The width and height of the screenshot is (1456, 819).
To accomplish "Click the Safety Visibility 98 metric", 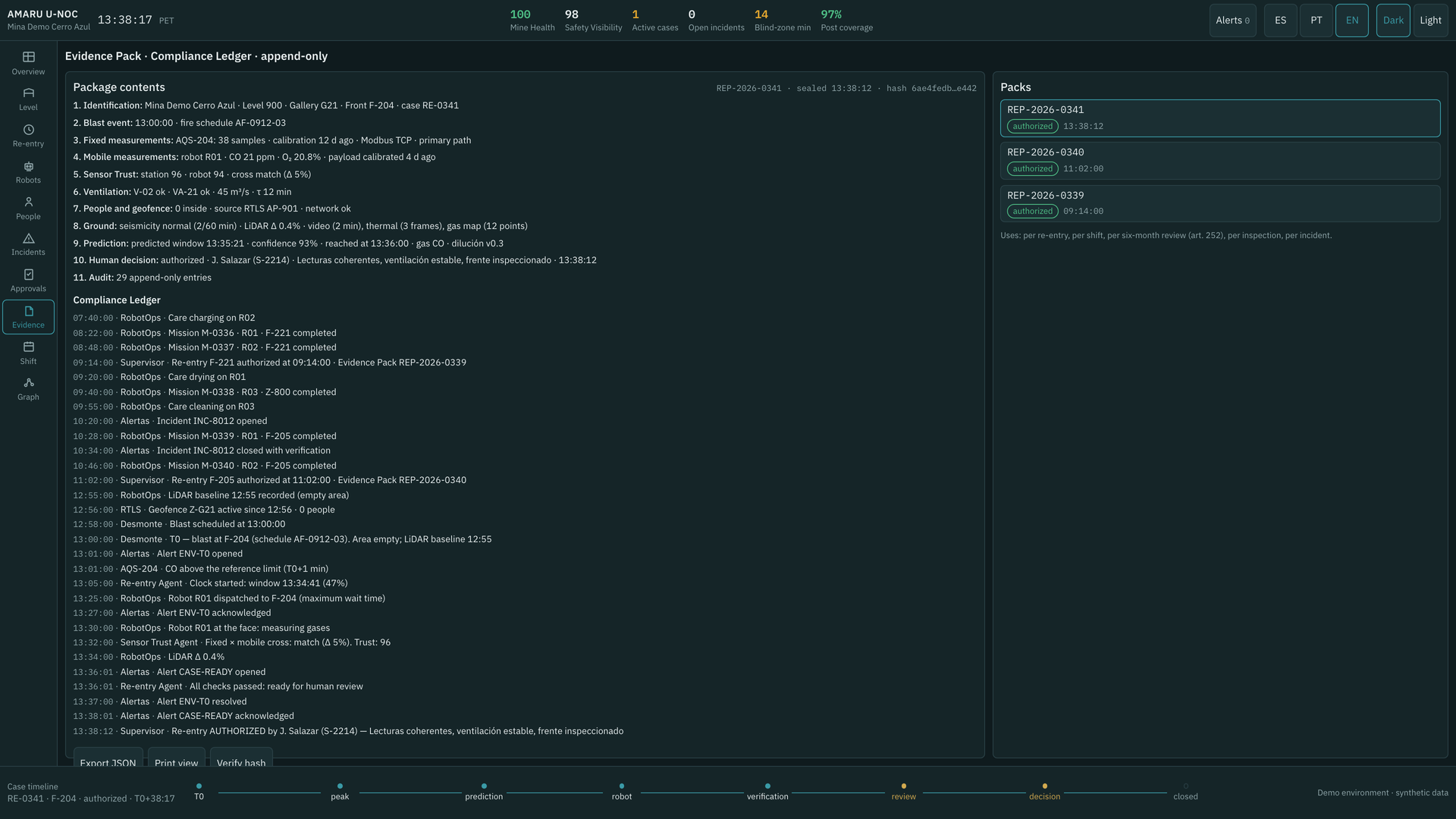I will [593, 20].
